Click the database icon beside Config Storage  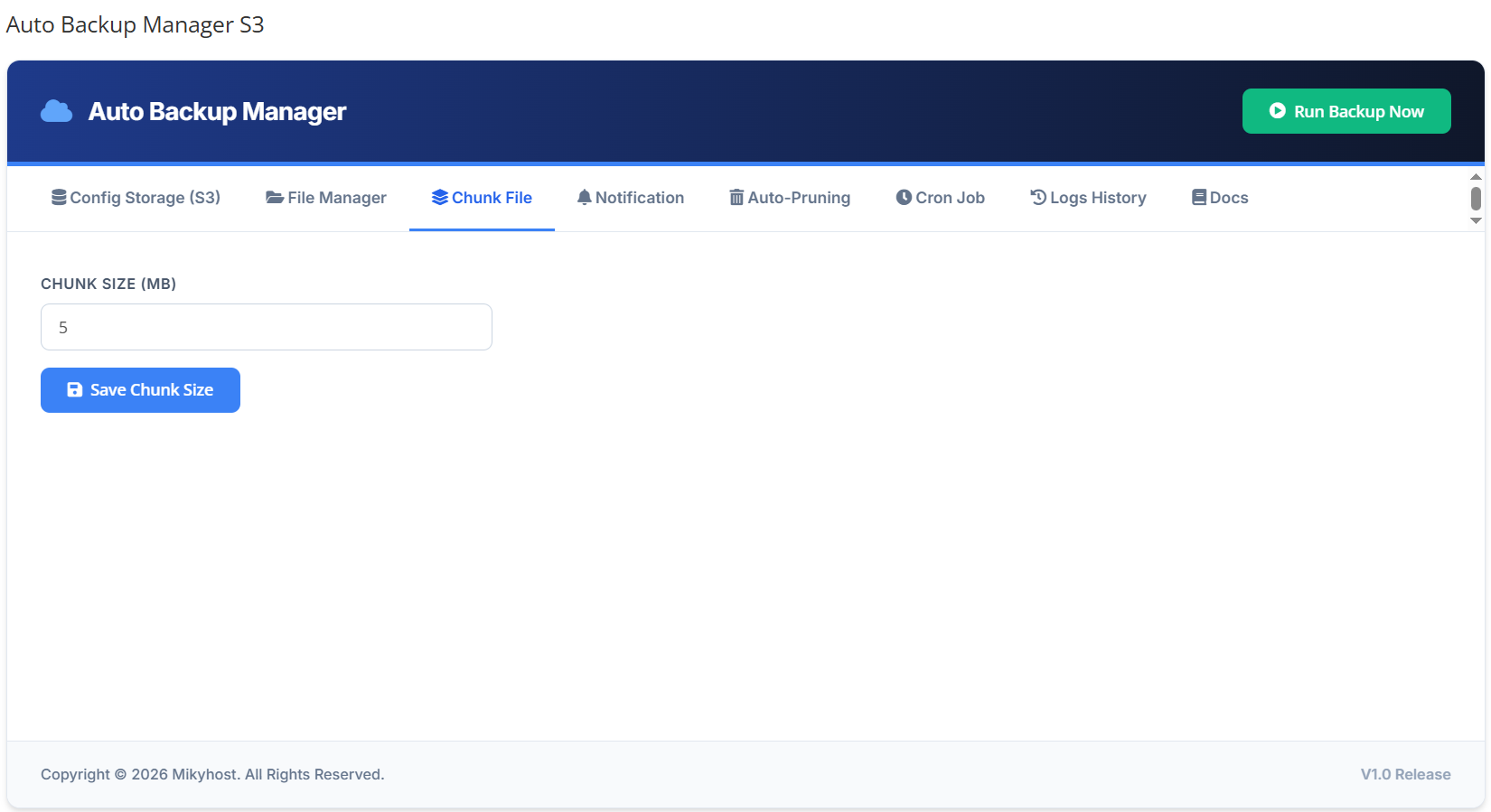coord(59,197)
